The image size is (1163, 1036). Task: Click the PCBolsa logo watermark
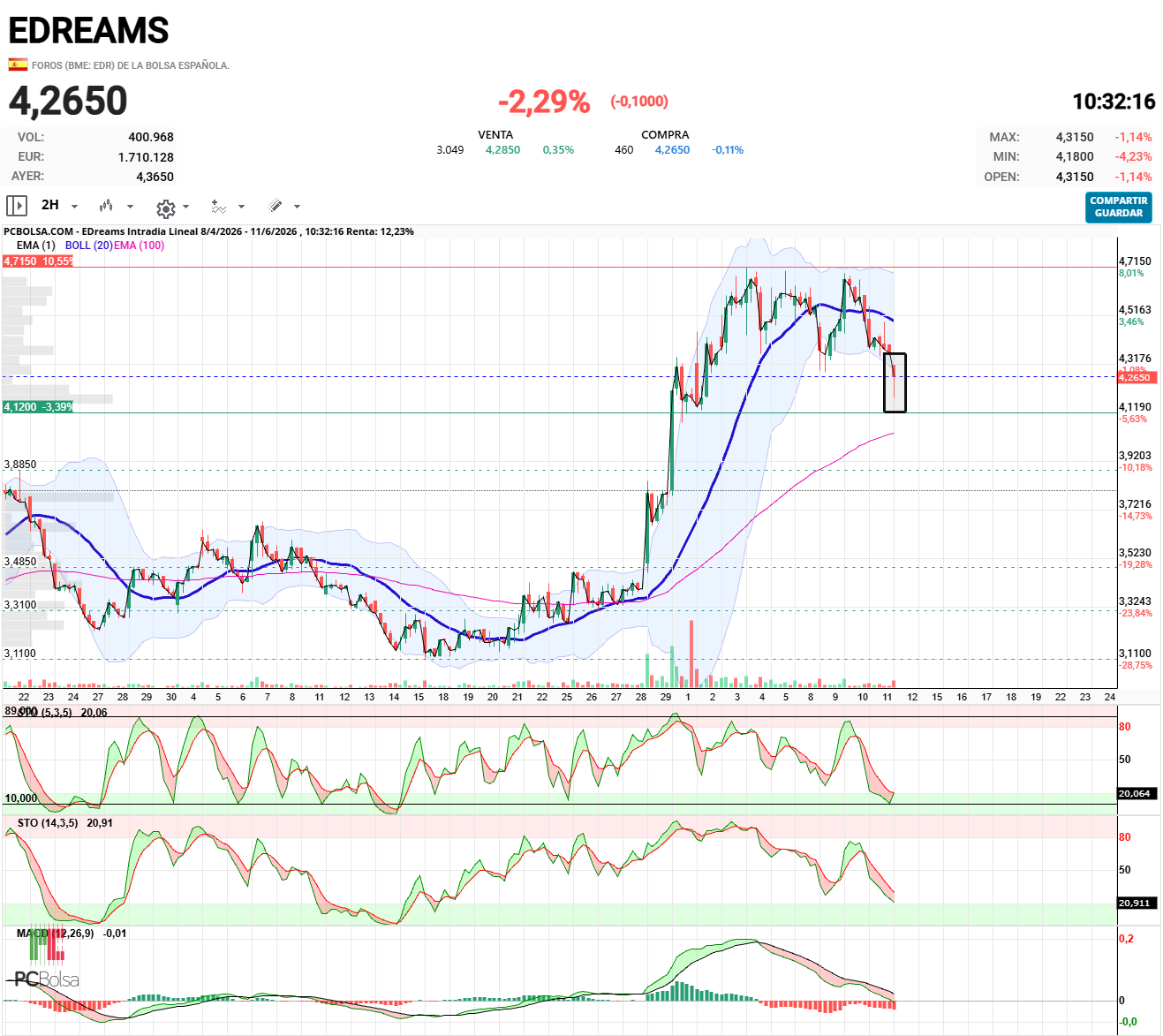pos(46,979)
